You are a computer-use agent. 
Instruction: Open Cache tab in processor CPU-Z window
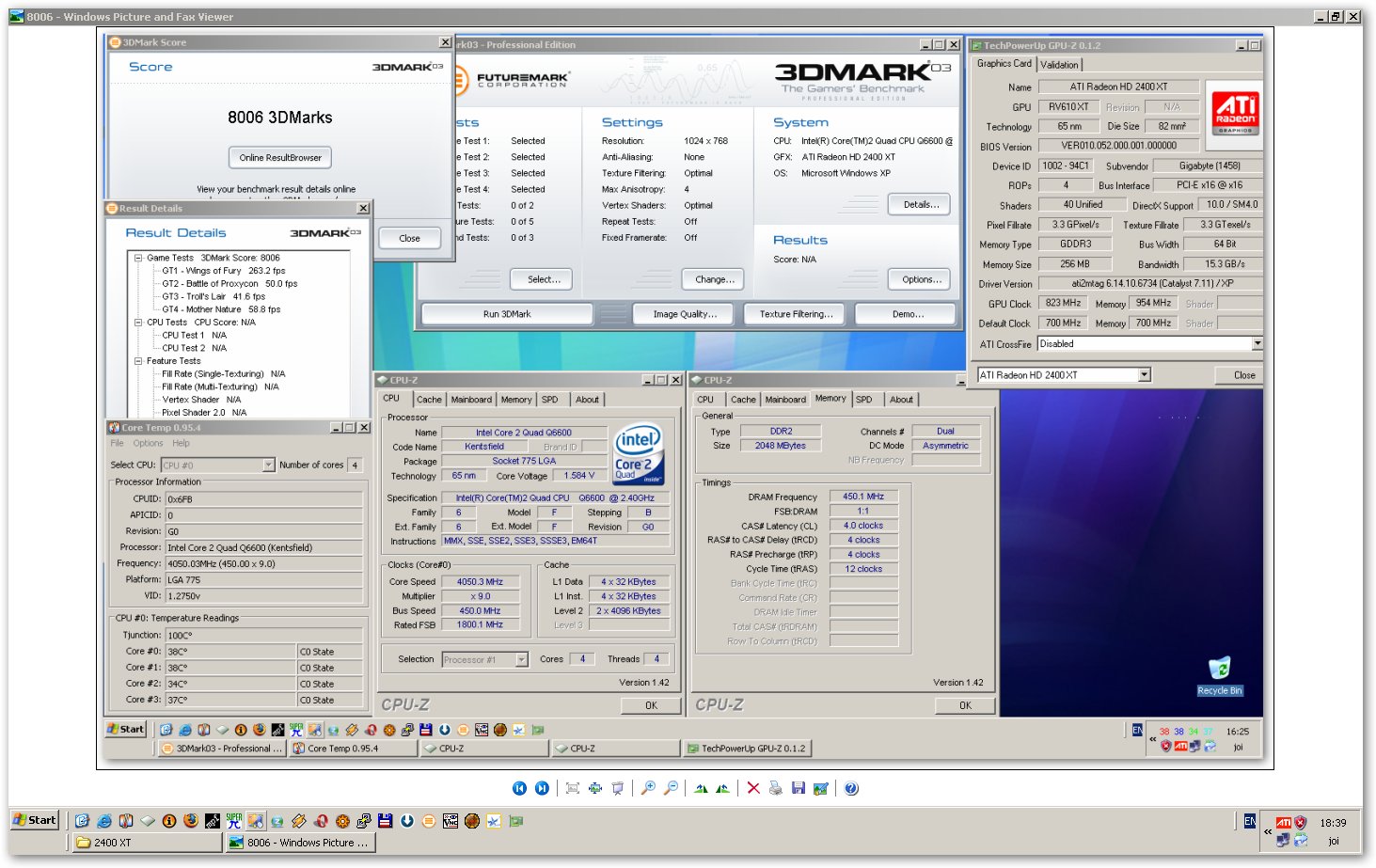coord(429,400)
